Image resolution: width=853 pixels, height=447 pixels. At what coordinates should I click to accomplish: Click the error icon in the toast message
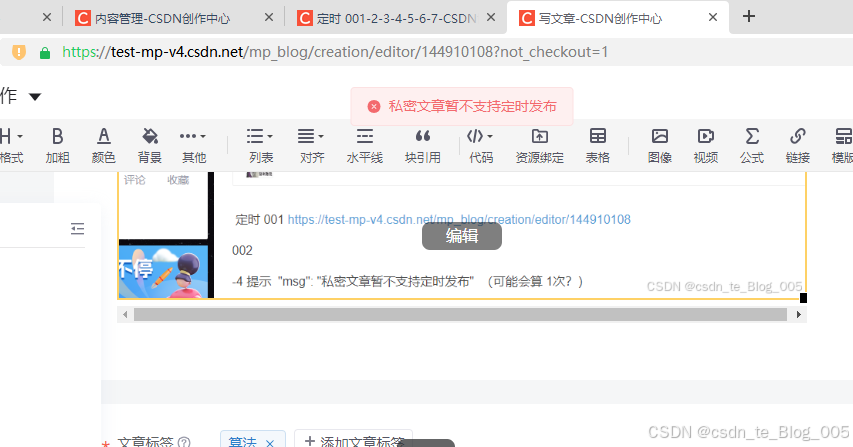374,106
